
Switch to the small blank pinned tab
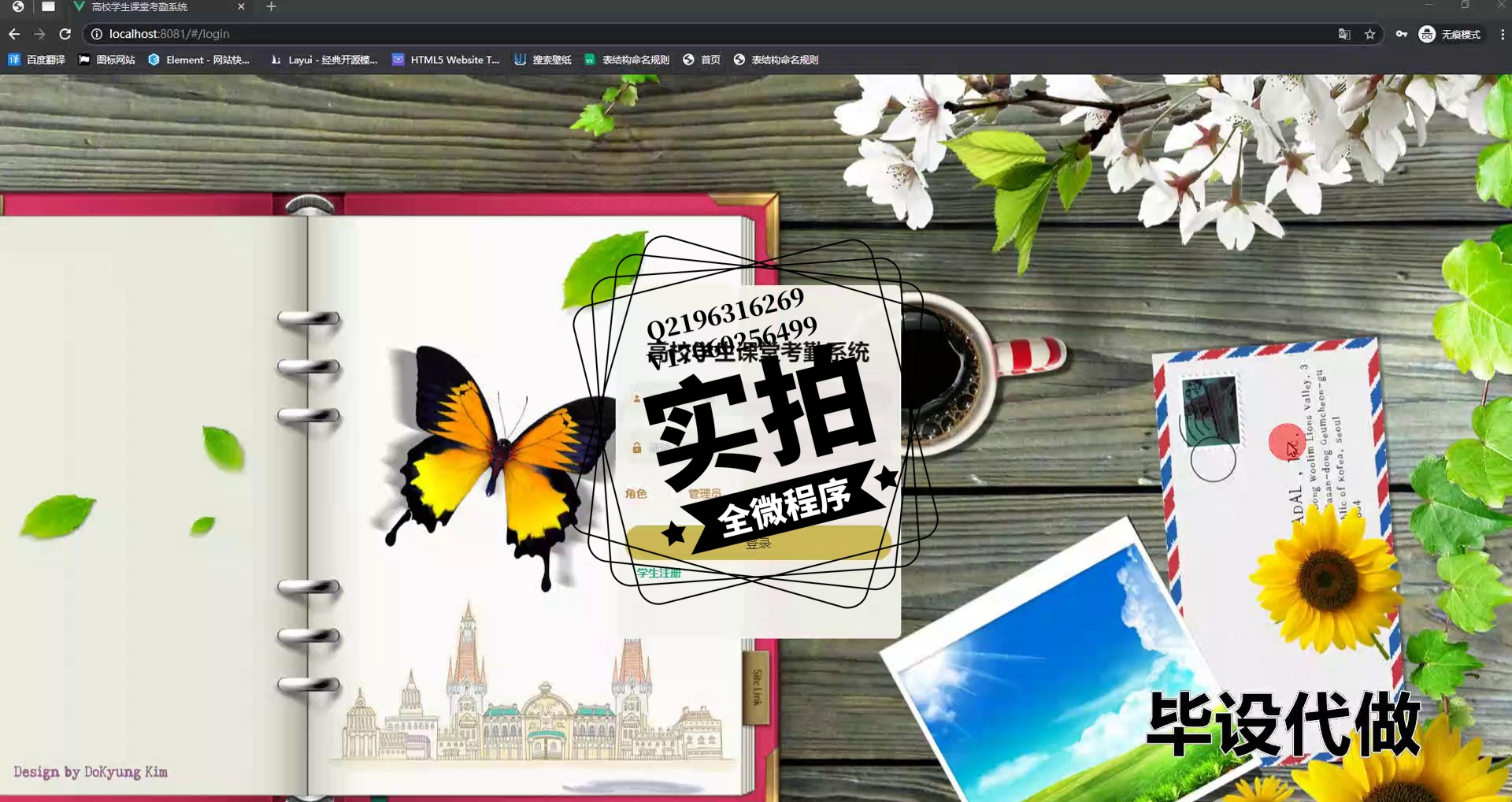point(48,6)
